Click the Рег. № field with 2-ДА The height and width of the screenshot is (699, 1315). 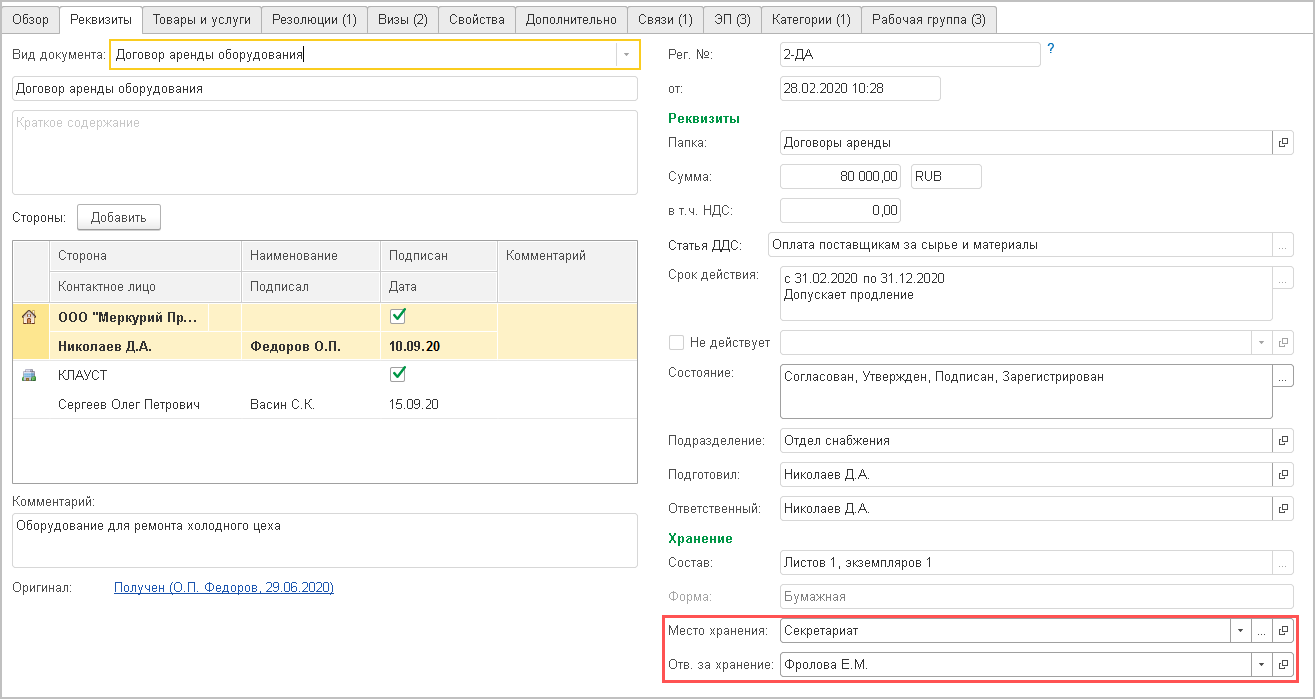click(x=910, y=54)
